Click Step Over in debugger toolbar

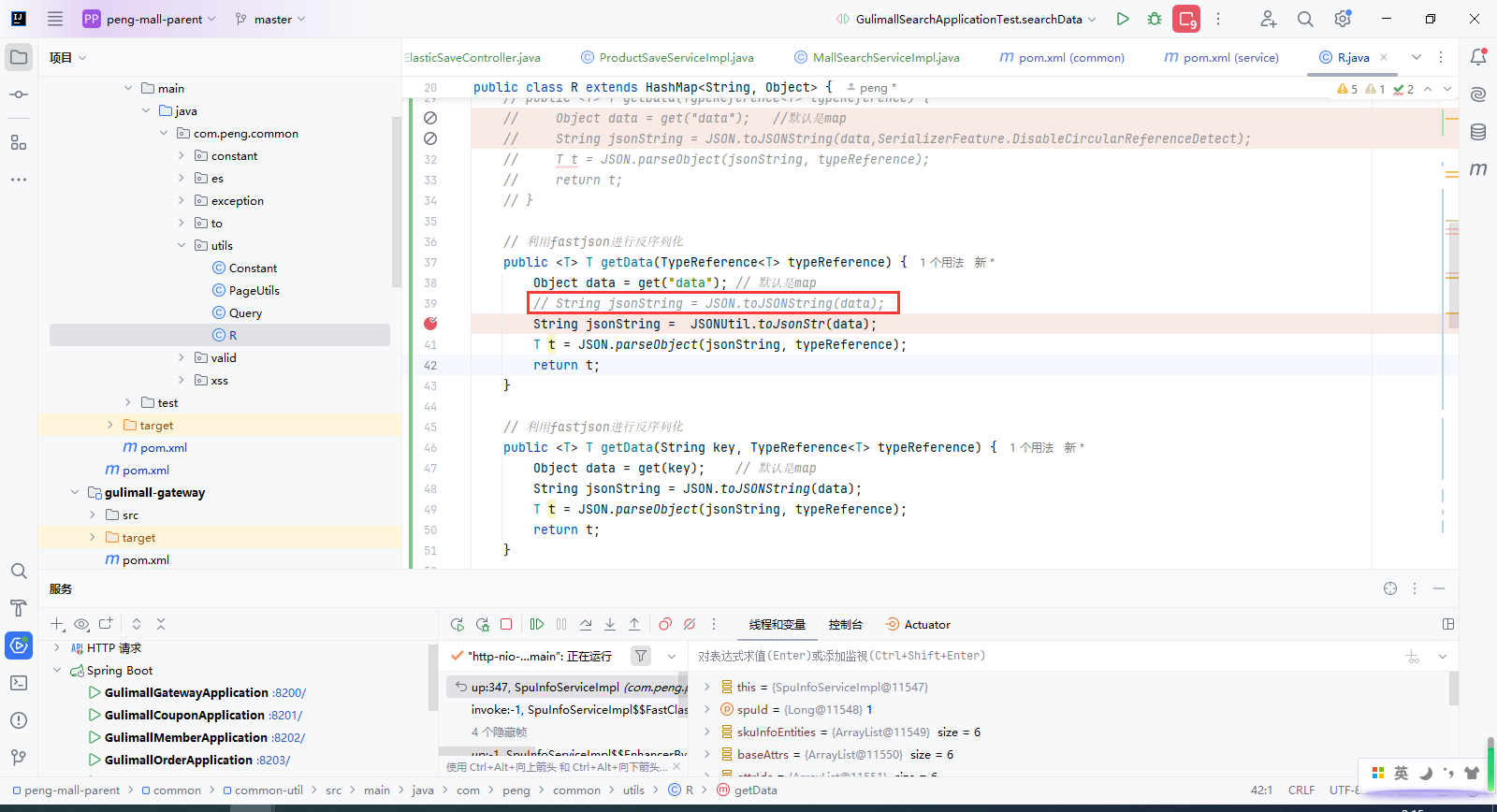coord(586,624)
